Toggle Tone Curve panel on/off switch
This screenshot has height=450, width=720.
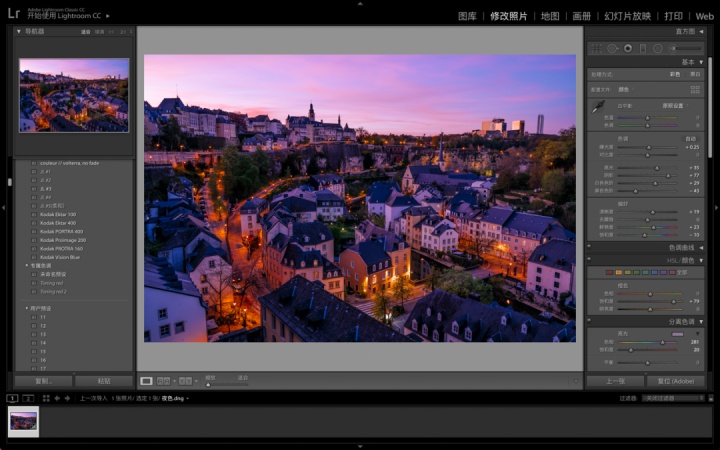pyautogui.click(x=589, y=247)
